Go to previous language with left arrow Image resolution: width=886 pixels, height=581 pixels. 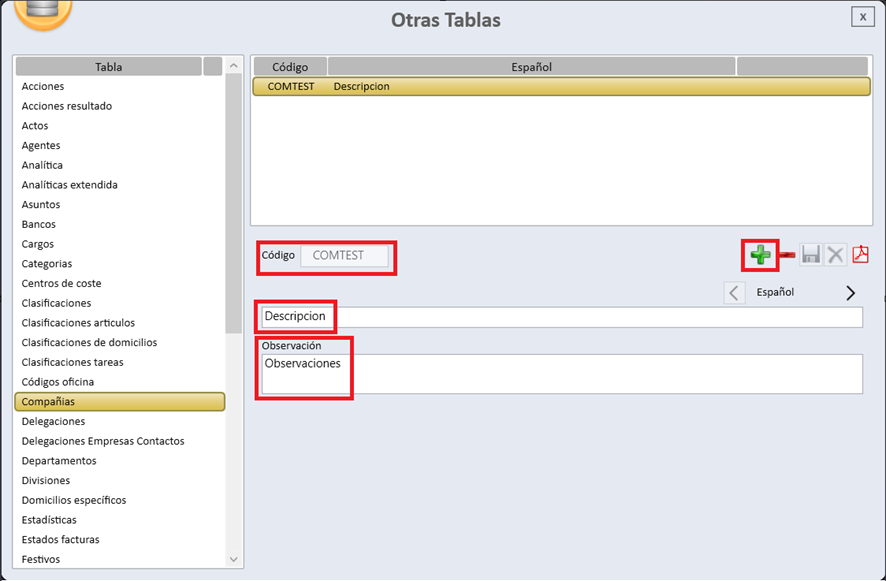(x=734, y=293)
